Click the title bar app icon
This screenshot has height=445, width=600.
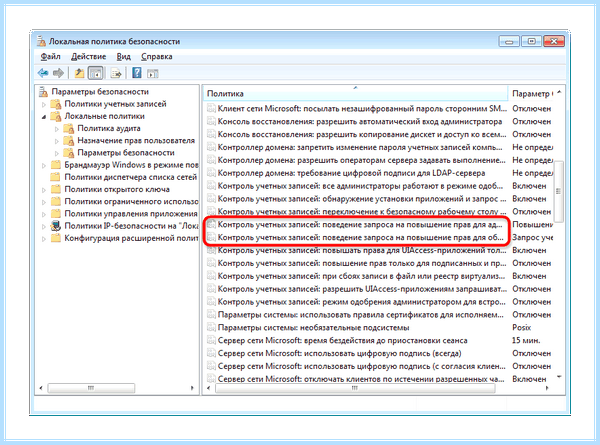[x=41, y=41]
